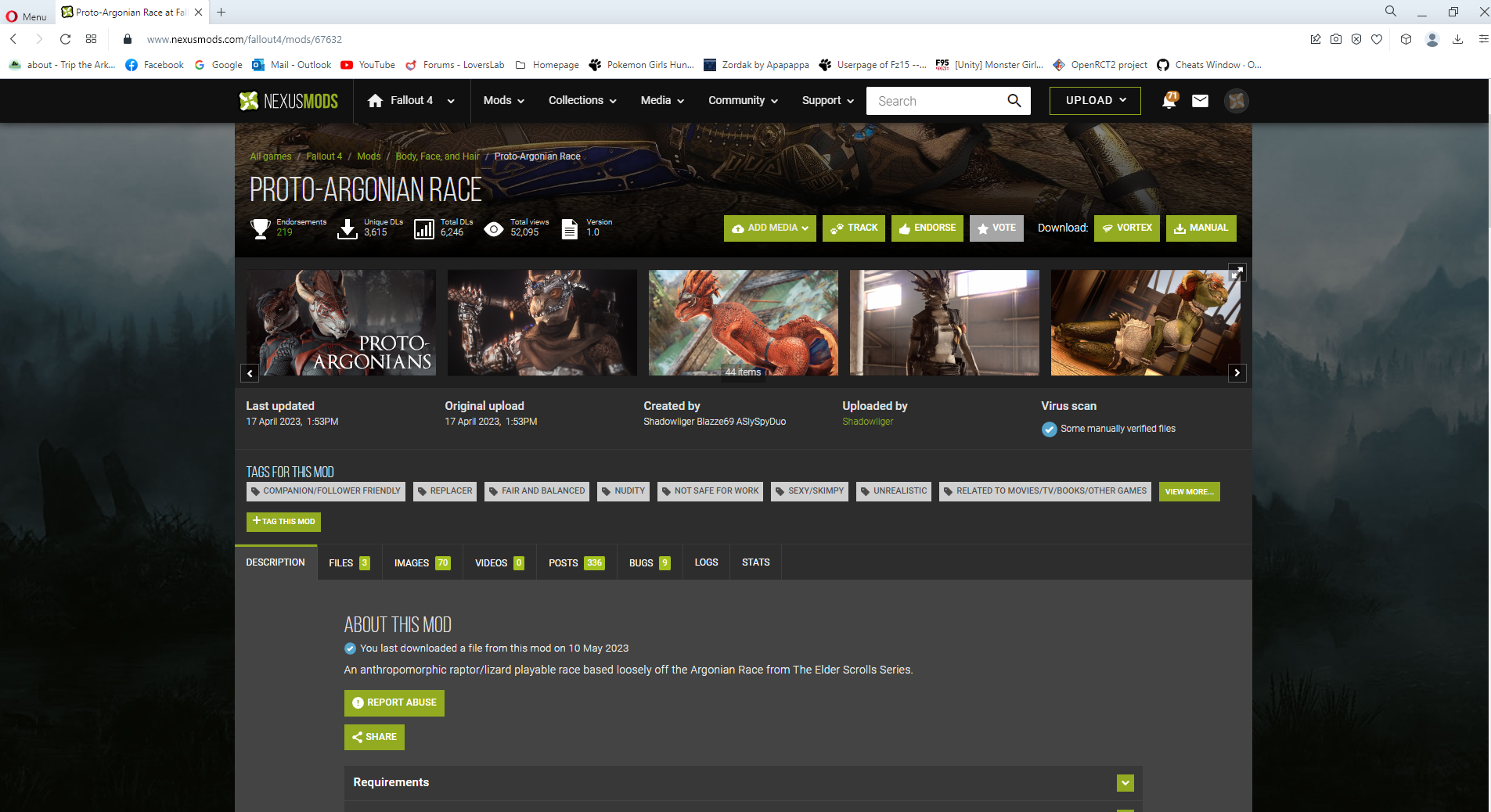Click the browser back arrow
This screenshot has width=1491, height=812.
click(x=13, y=39)
